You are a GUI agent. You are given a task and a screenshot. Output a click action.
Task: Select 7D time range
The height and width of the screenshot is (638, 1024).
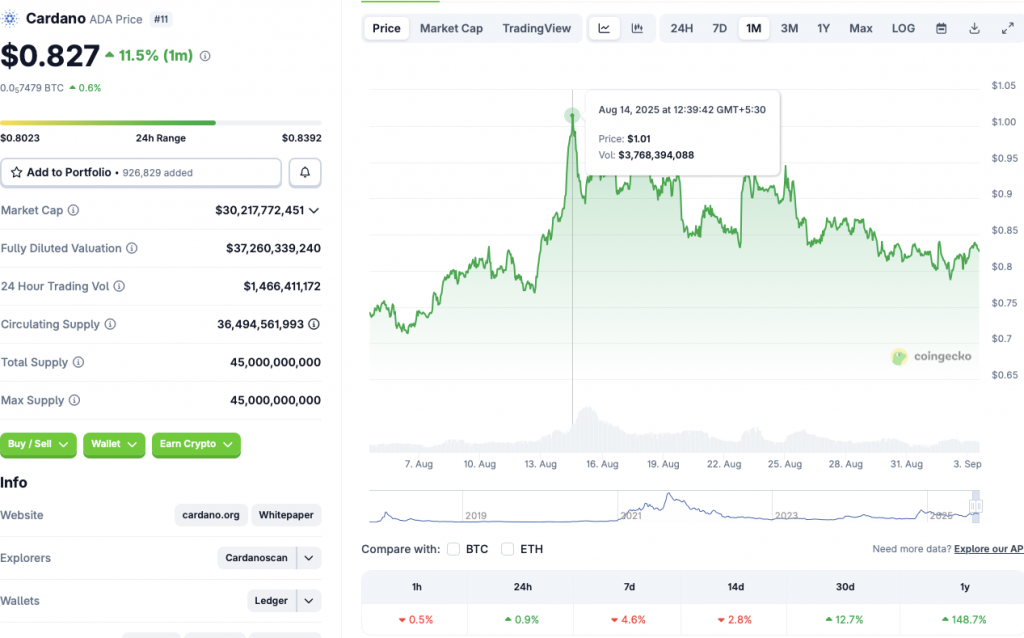point(720,28)
